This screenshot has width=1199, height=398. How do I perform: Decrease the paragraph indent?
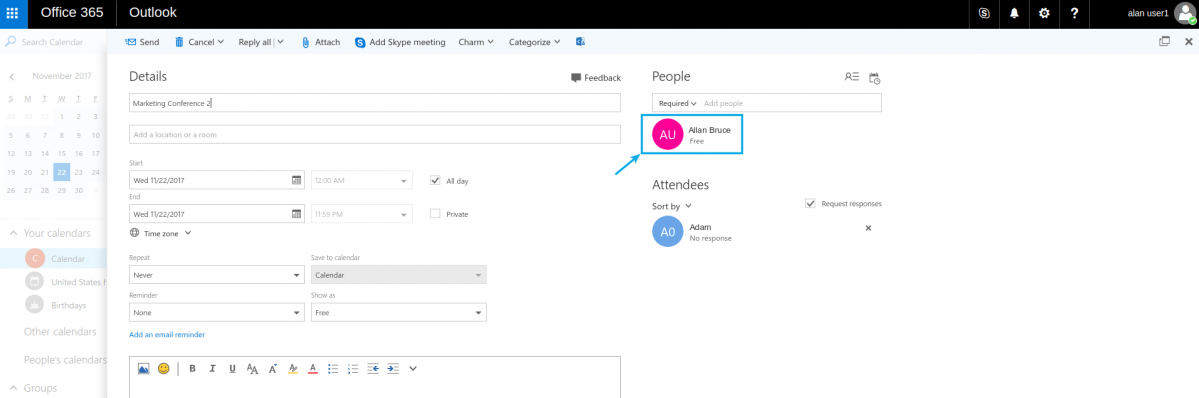point(372,368)
